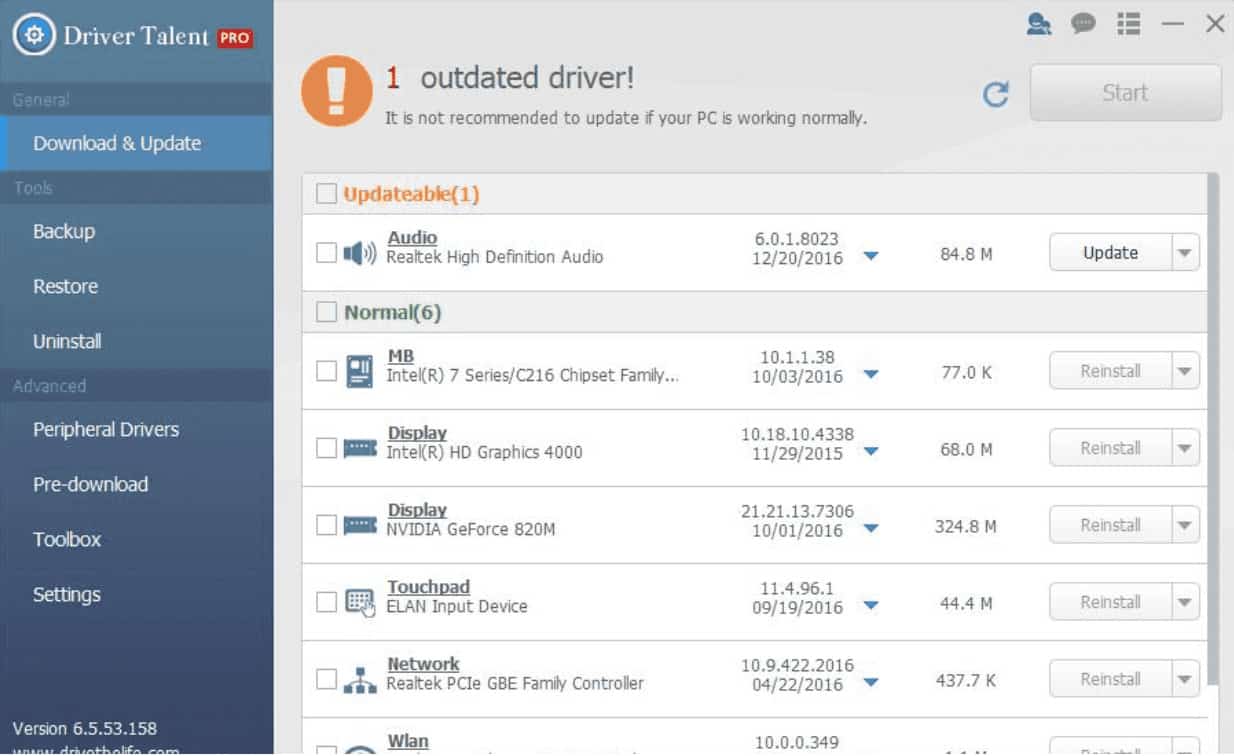Screen dimensions: 1234x756
Task: Check the Updateable(1) group checkbox
Action: coord(327,194)
